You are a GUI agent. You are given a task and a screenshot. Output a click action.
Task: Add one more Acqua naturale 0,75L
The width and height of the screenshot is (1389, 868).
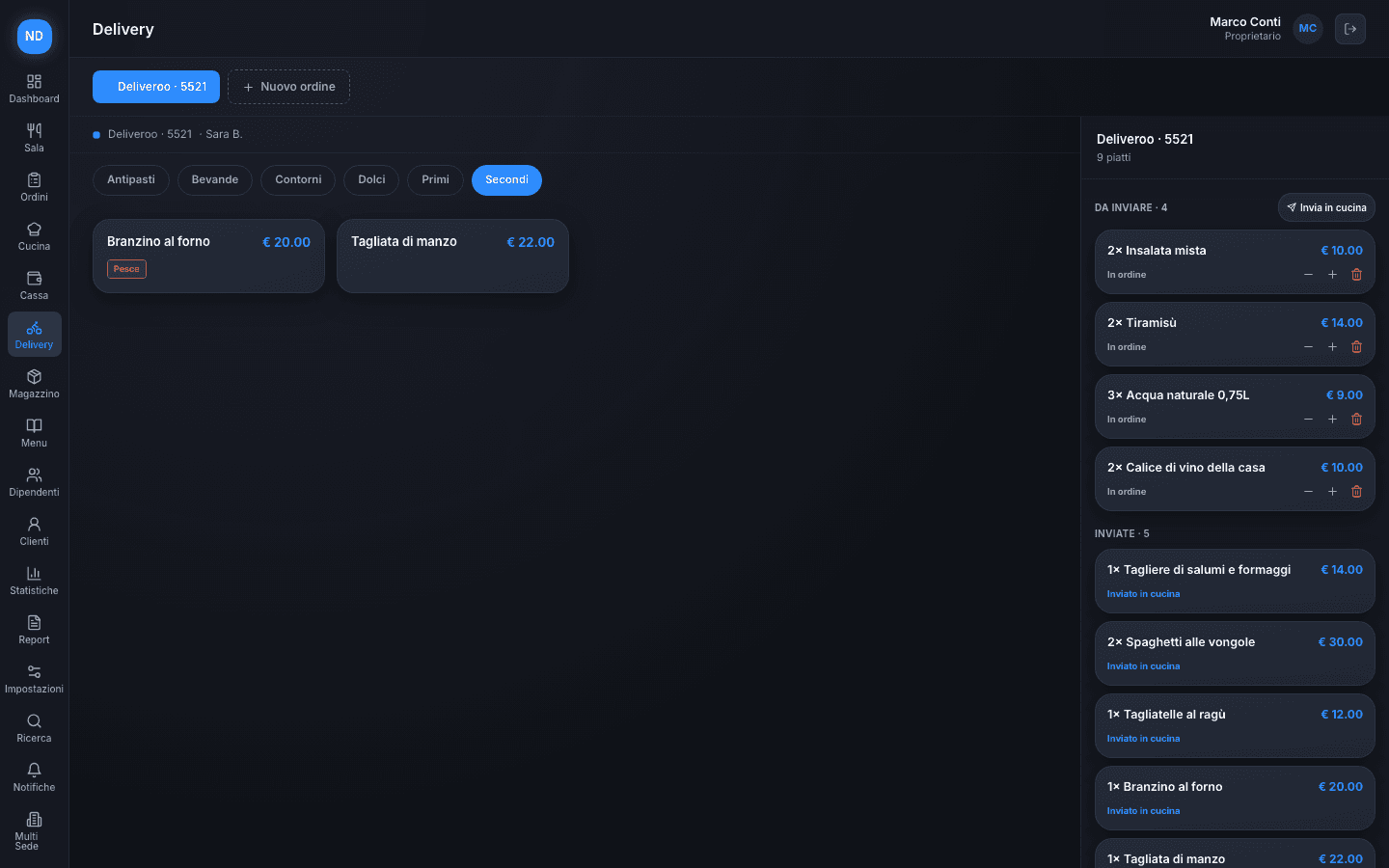point(1332,420)
